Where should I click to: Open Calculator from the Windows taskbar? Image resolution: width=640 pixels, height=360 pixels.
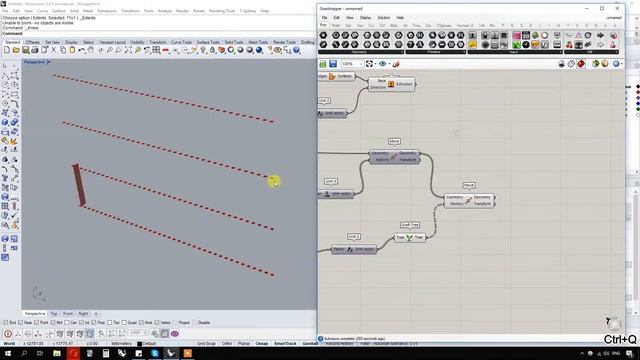pyautogui.click(x=106, y=353)
